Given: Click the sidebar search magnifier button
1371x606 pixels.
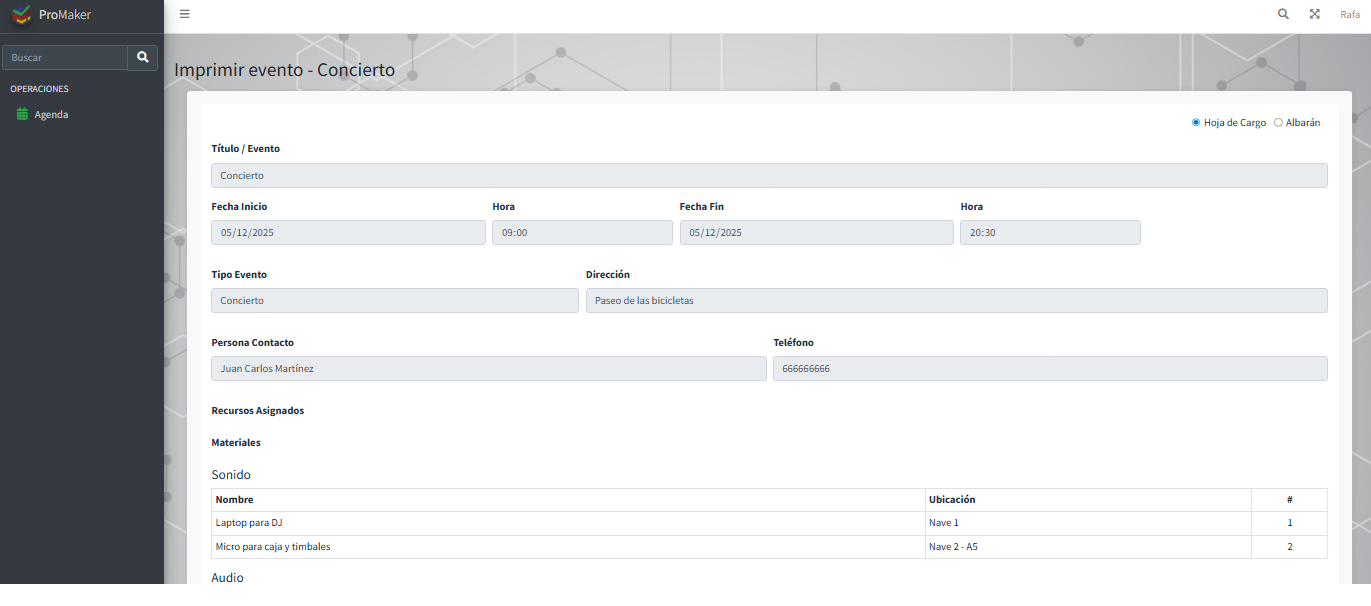Looking at the screenshot, I should click(x=142, y=58).
